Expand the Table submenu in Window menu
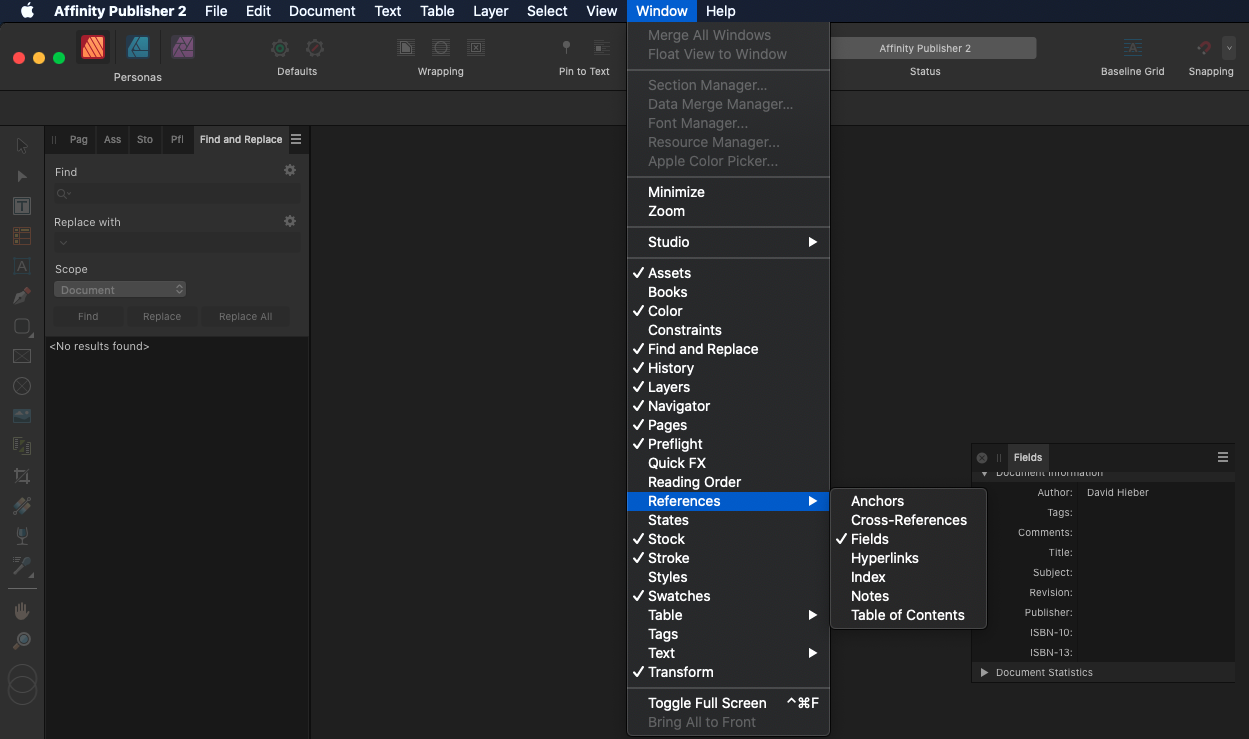The width and height of the screenshot is (1249, 739). [728, 615]
